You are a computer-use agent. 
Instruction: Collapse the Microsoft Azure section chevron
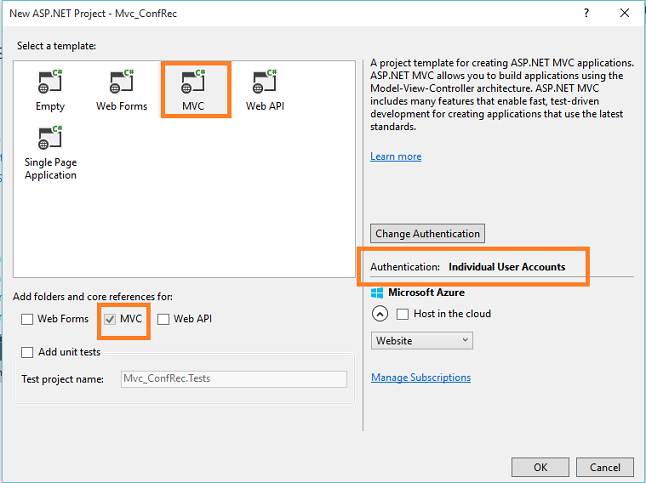pos(380,314)
